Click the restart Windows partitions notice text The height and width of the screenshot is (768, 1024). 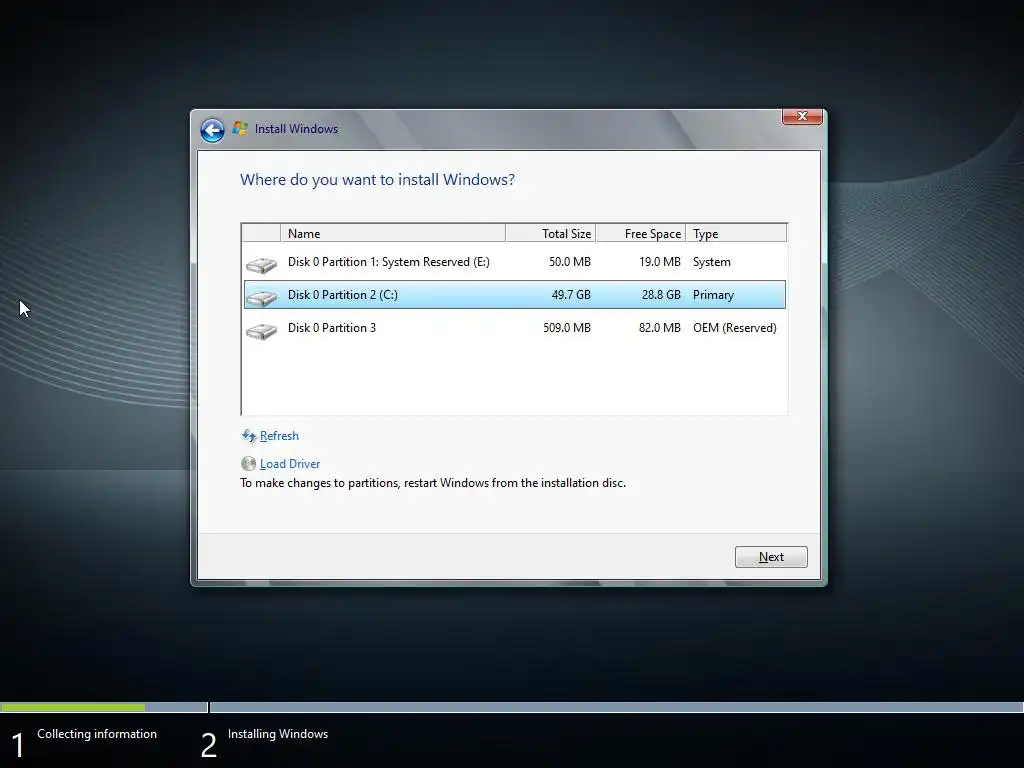coord(433,483)
